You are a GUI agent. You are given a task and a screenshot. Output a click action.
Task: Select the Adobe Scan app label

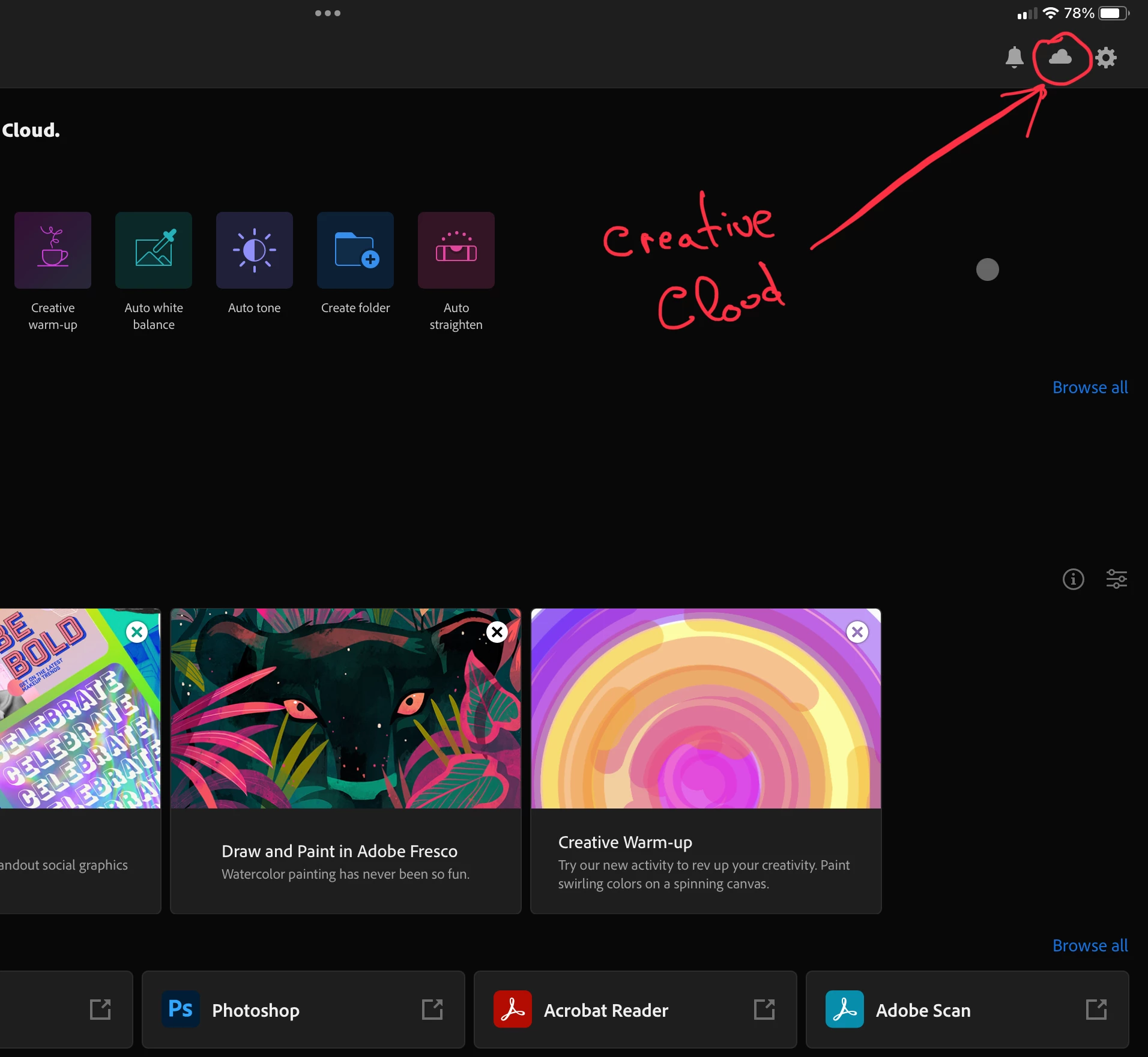923,1010
